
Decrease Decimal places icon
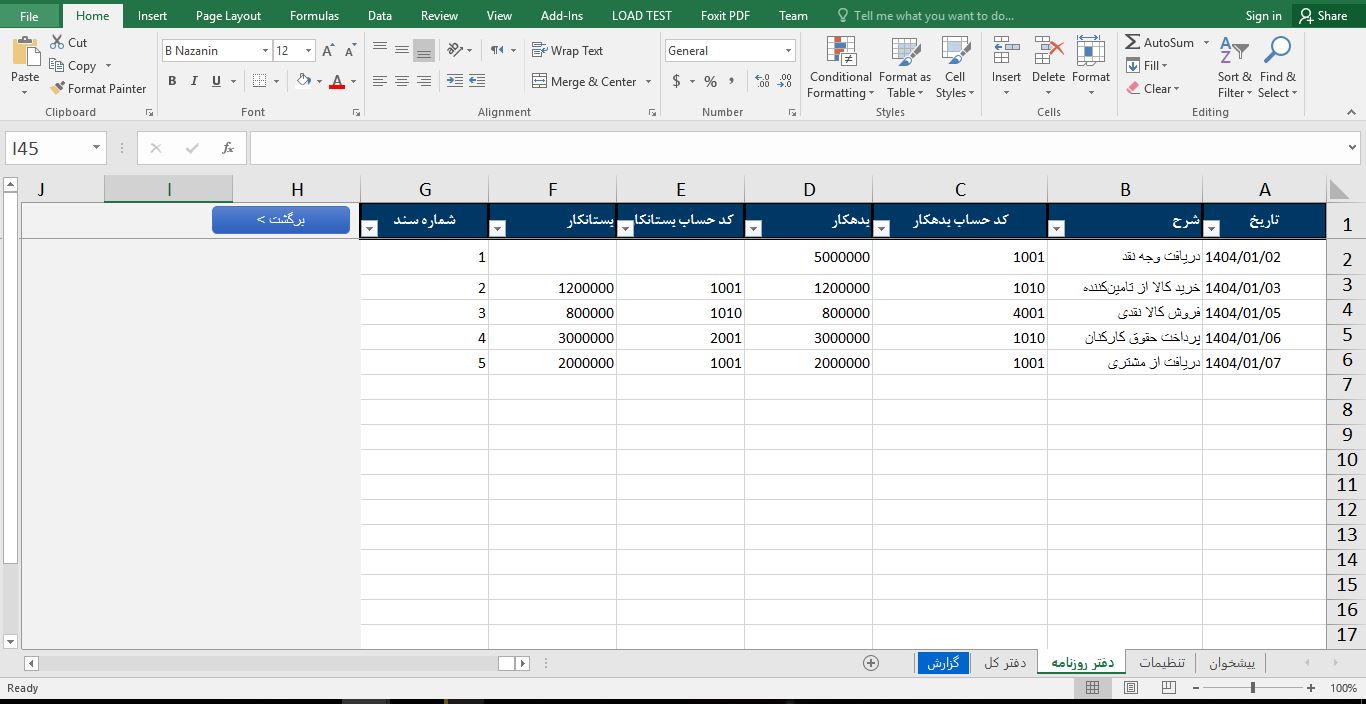(x=784, y=81)
